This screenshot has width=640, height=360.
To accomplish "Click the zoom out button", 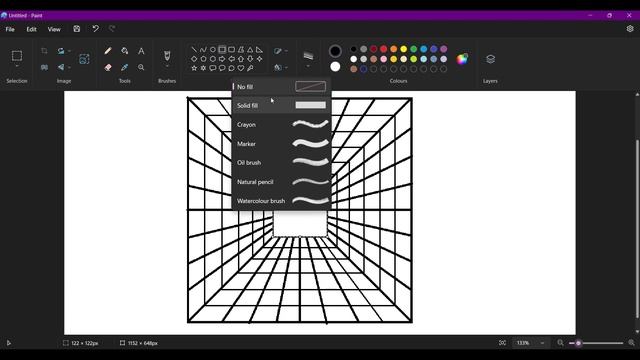I will pyautogui.click(x=560, y=343).
